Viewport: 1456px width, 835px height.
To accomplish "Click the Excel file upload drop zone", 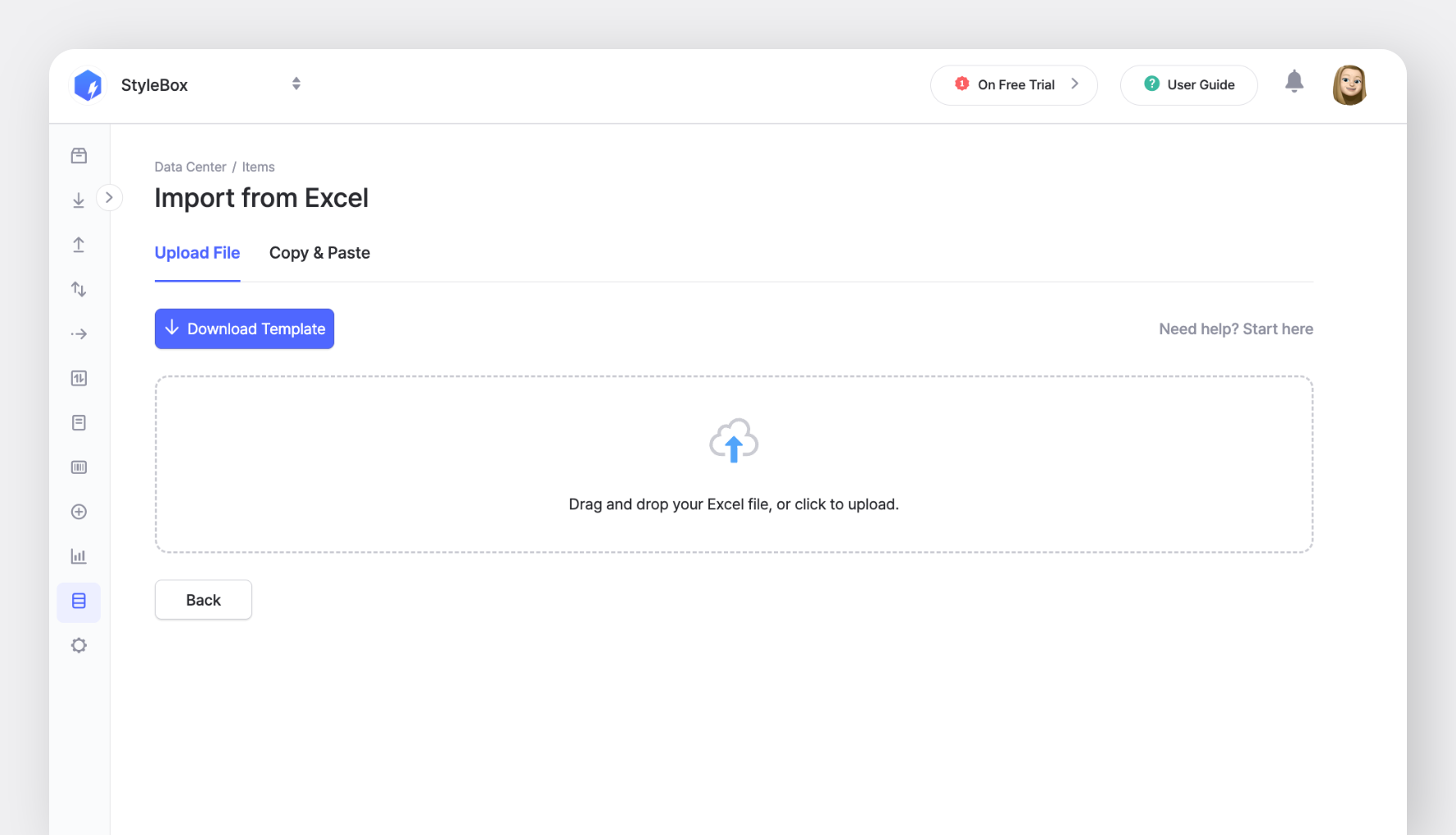I will 734,464.
